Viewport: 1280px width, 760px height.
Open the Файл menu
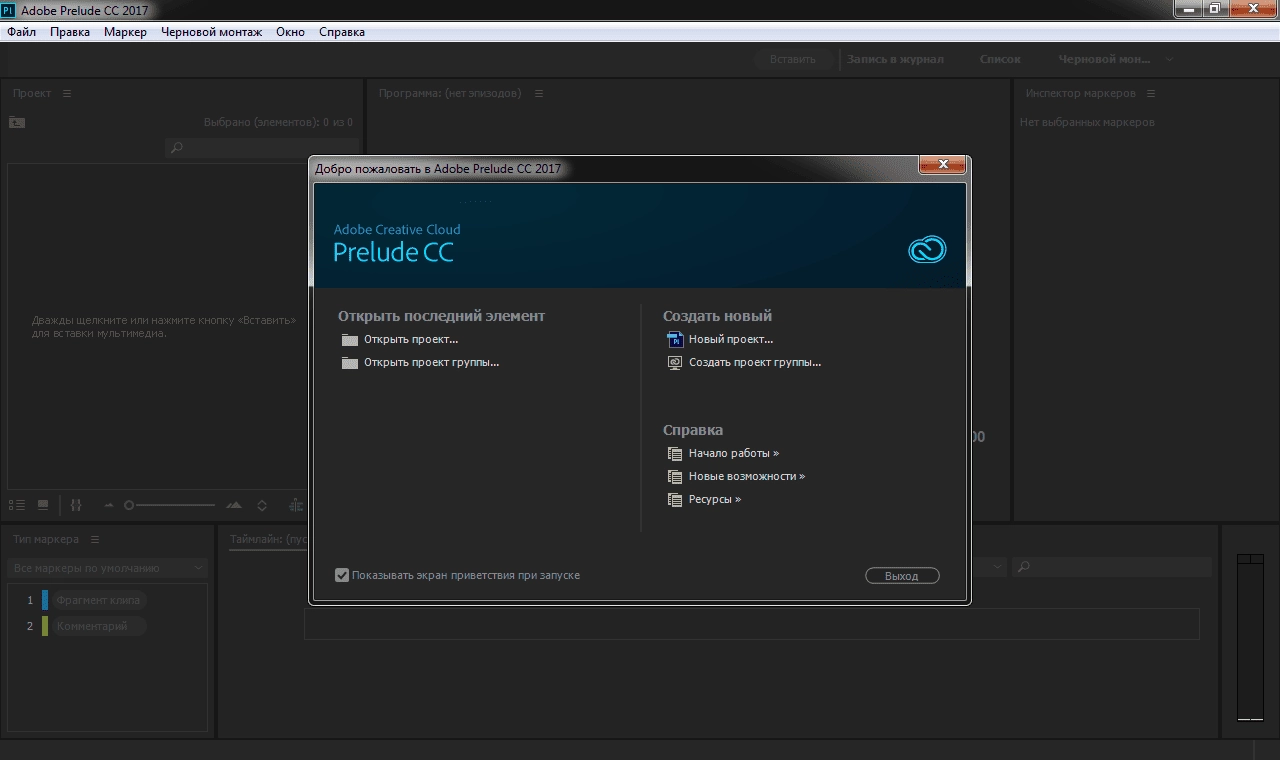tap(21, 32)
